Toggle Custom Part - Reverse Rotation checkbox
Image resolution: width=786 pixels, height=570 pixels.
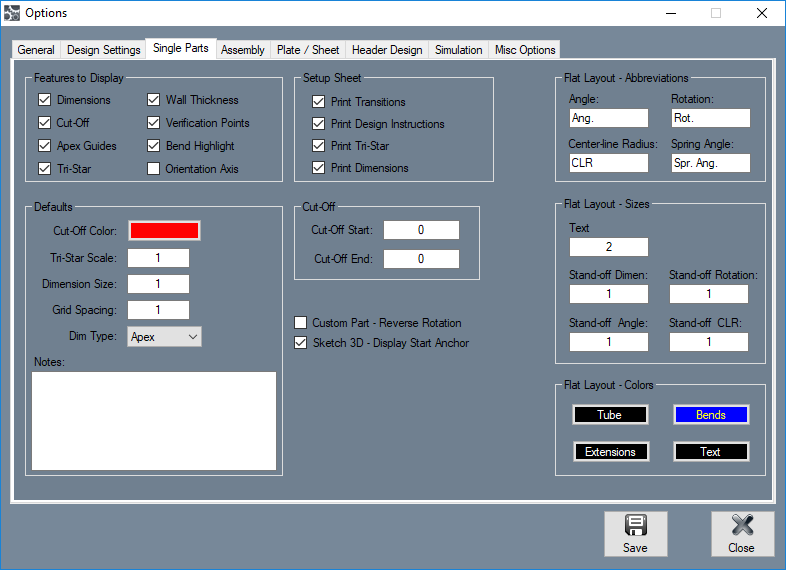301,323
